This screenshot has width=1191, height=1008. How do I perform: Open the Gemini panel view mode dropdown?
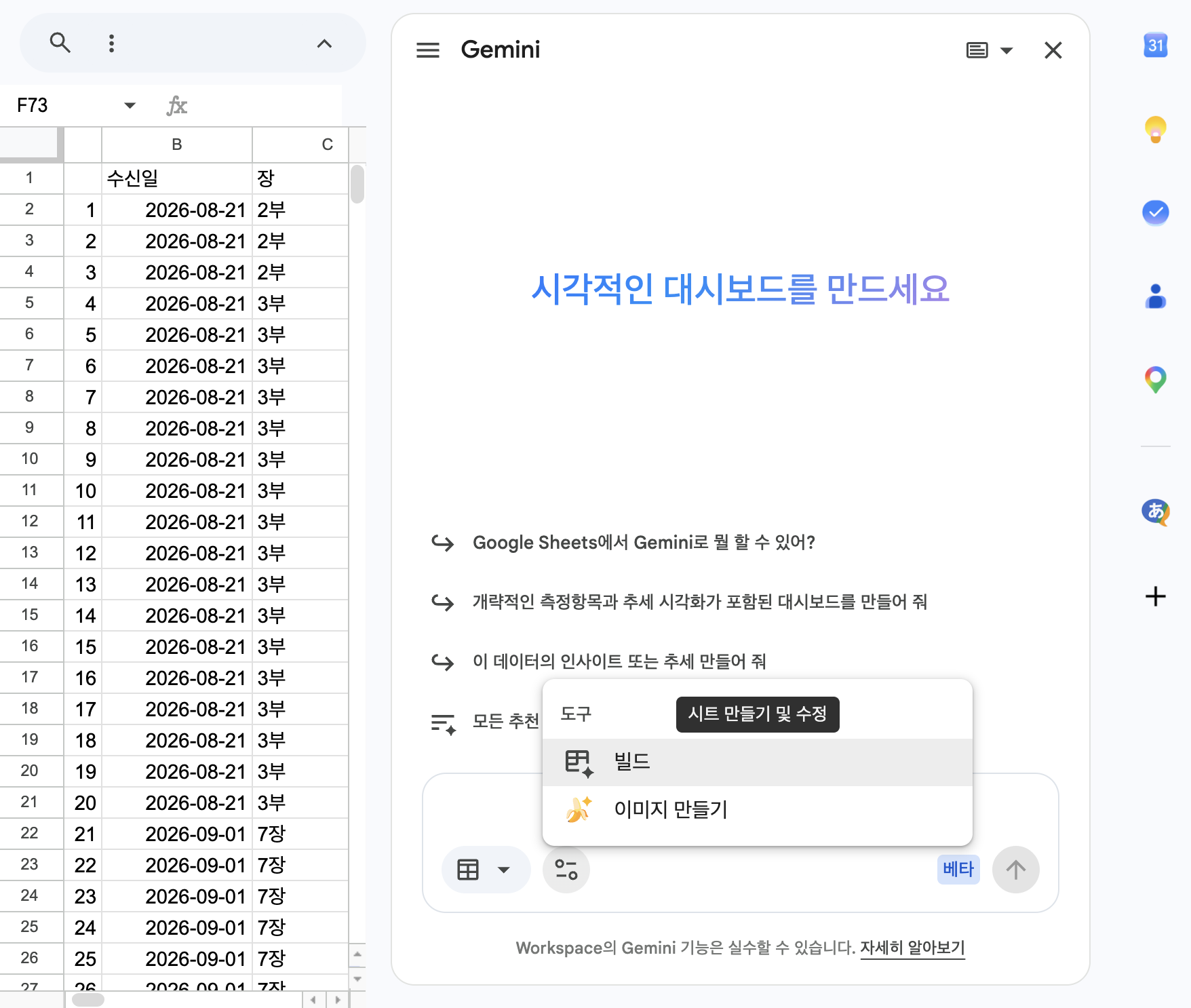989,50
